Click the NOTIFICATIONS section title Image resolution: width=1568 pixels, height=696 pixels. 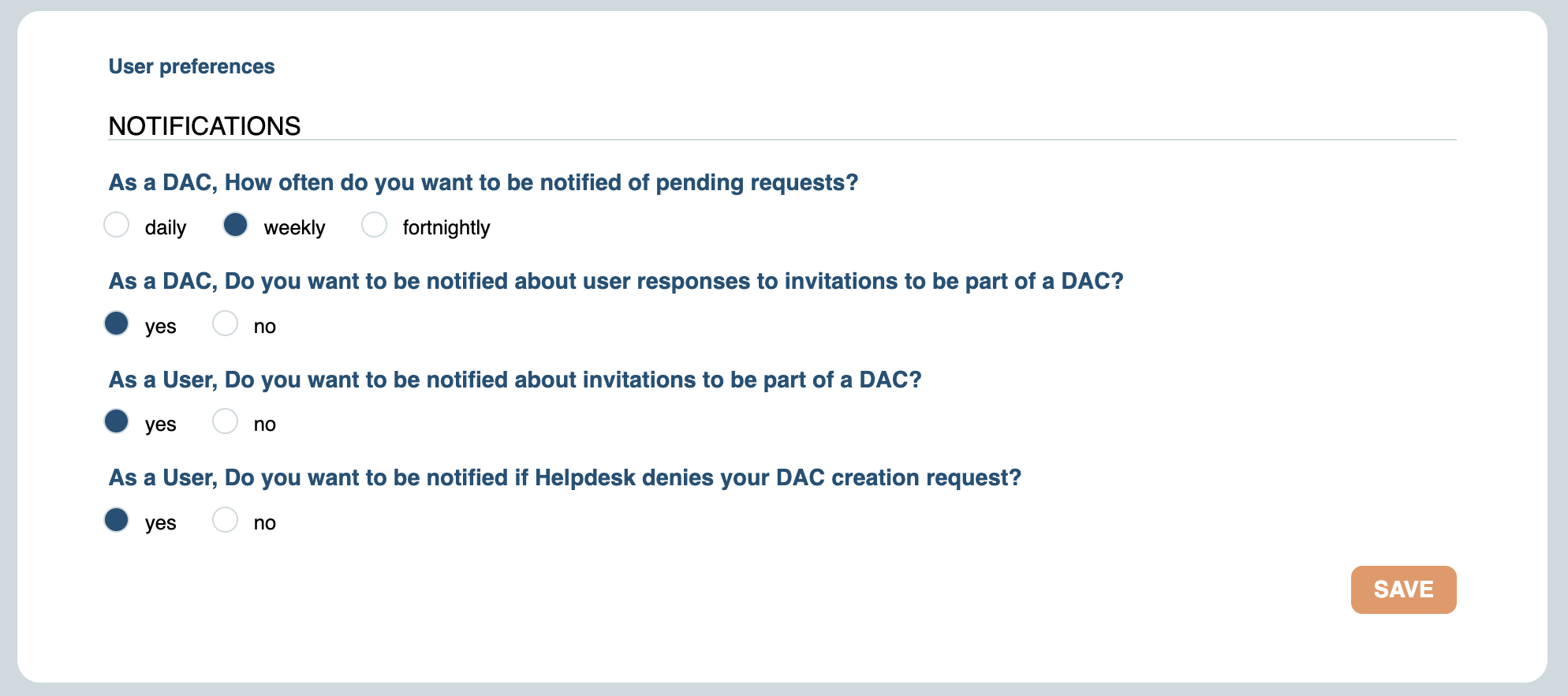point(204,126)
